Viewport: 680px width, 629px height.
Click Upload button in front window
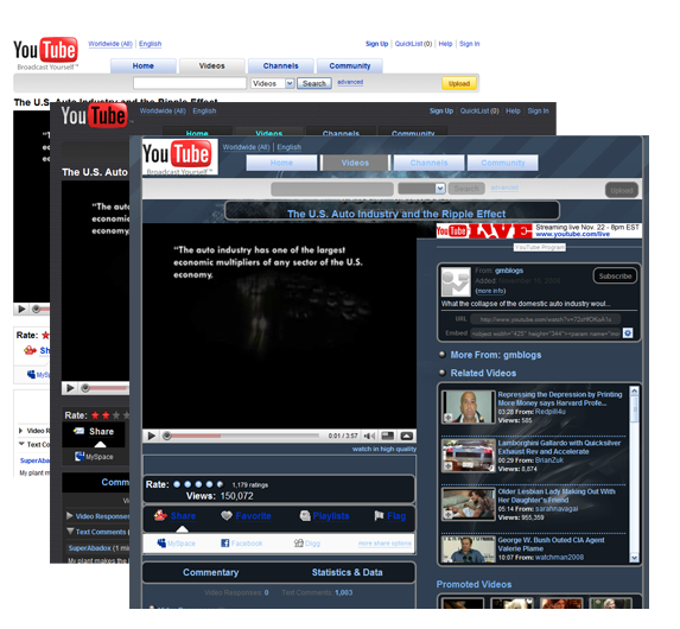tap(621, 190)
